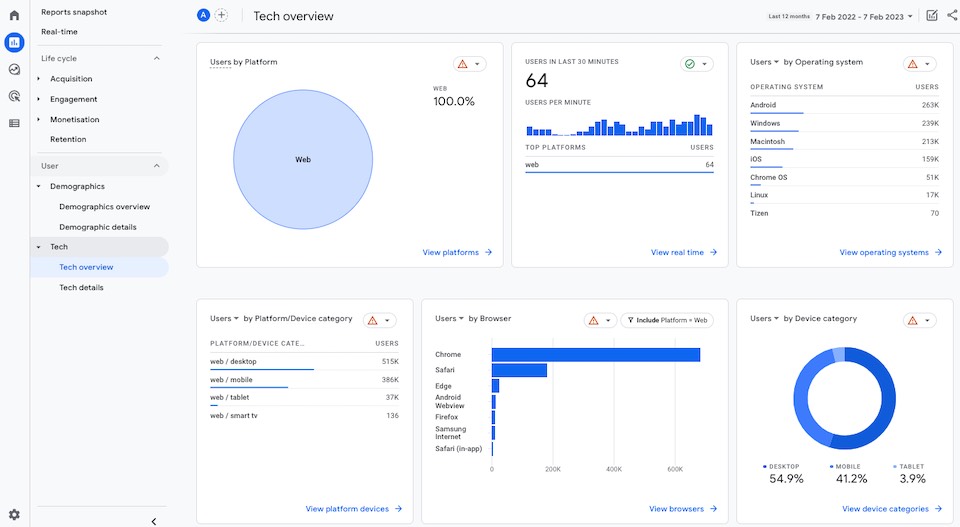960x527 pixels.
Task: Click the Users by Platform card title
Action: 244,62
